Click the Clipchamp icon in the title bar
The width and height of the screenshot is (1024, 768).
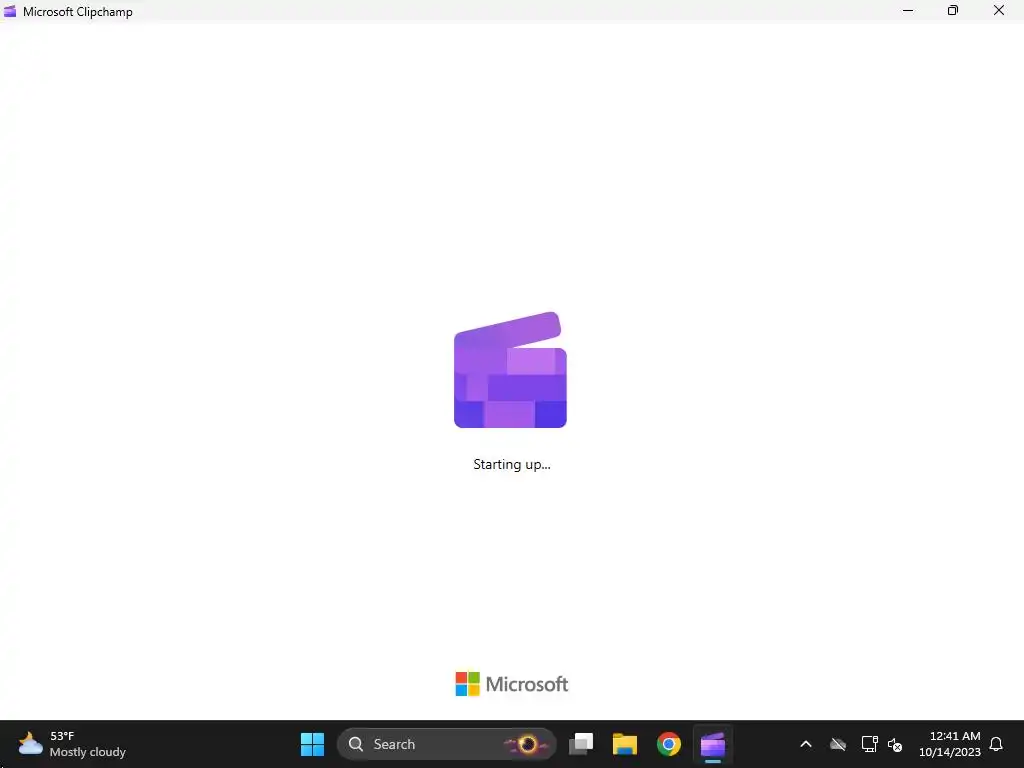tap(10, 11)
